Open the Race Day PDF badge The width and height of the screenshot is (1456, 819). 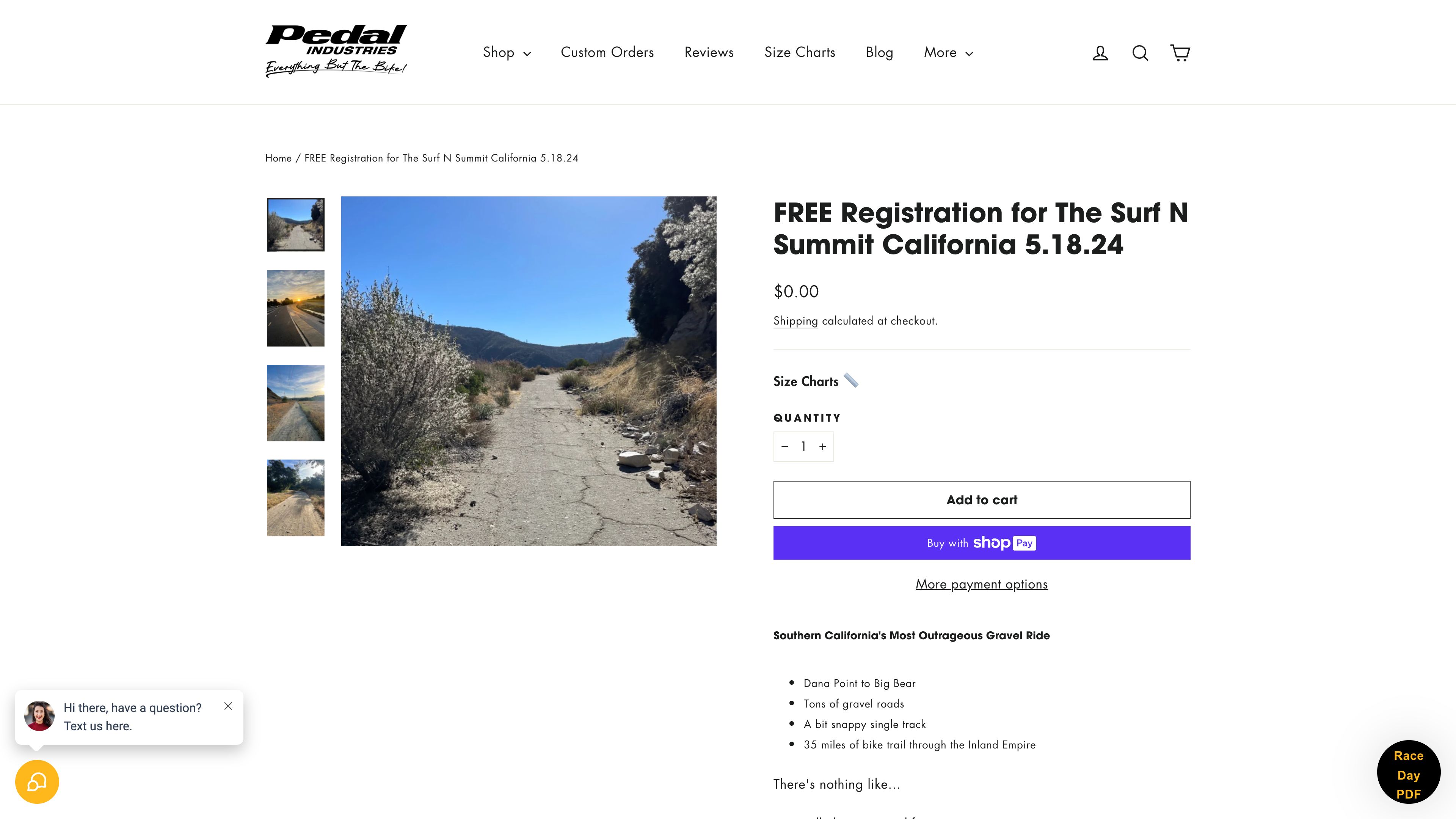click(1408, 773)
